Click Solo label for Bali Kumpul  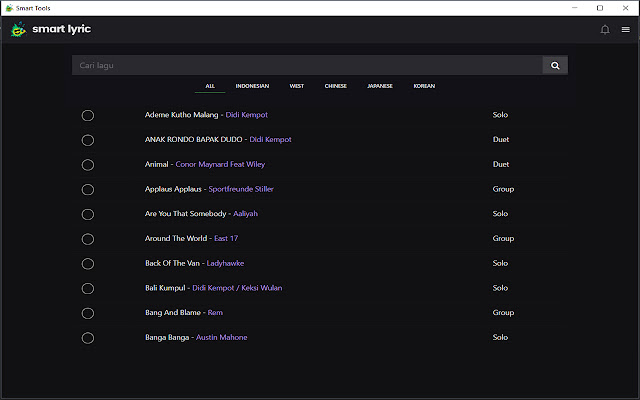tap(500, 288)
